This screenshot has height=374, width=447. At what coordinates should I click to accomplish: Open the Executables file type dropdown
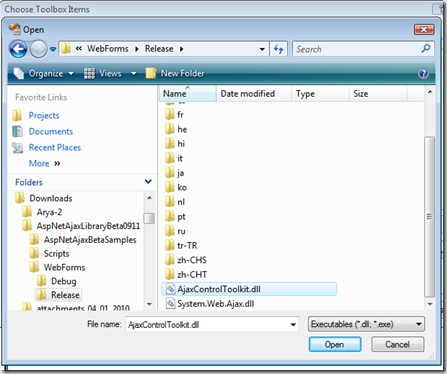point(366,324)
